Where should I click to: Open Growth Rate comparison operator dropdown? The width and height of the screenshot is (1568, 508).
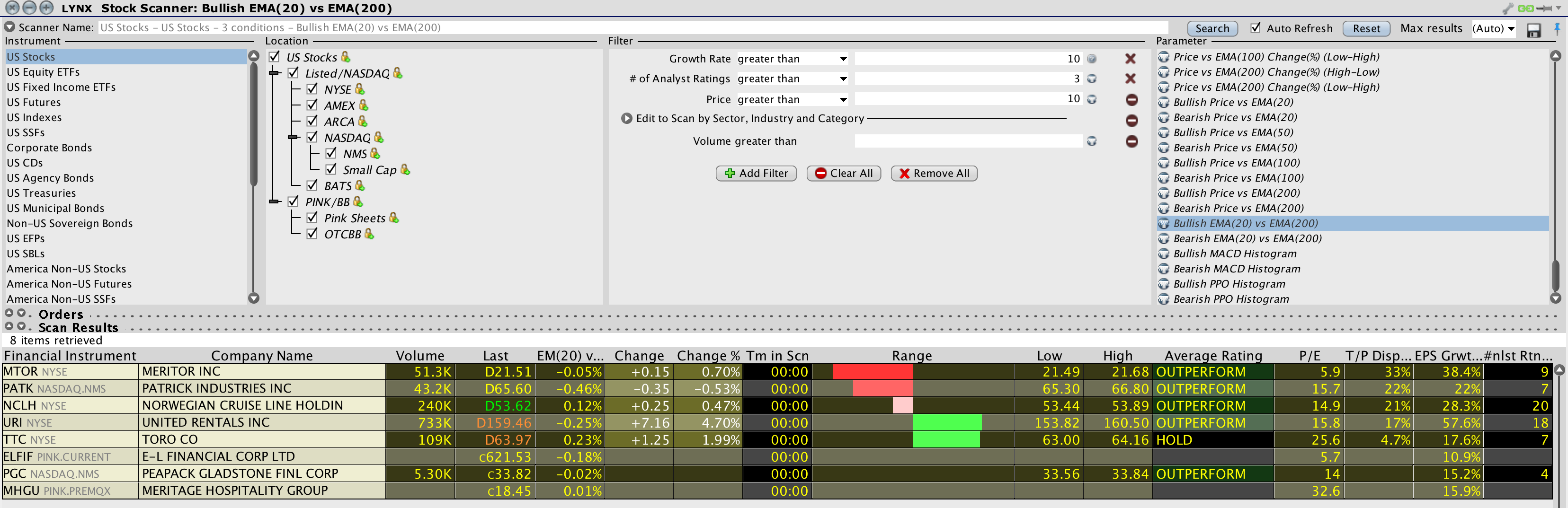tap(792, 59)
